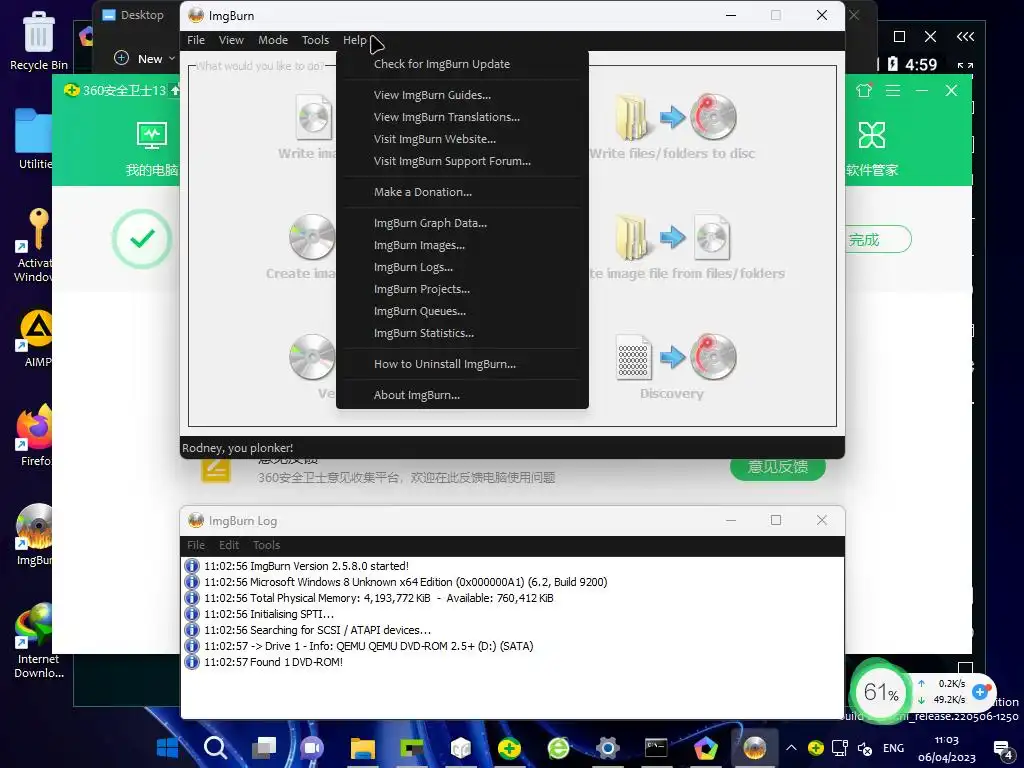Click blue plus icon on speed widget
Image resolution: width=1024 pixels, height=768 pixels.
pos(981,692)
